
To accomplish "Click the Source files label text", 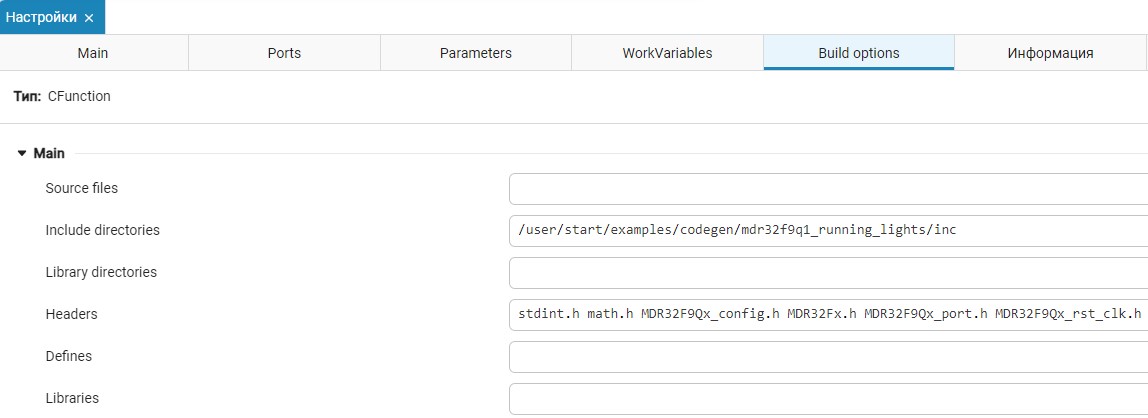I will point(82,188).
